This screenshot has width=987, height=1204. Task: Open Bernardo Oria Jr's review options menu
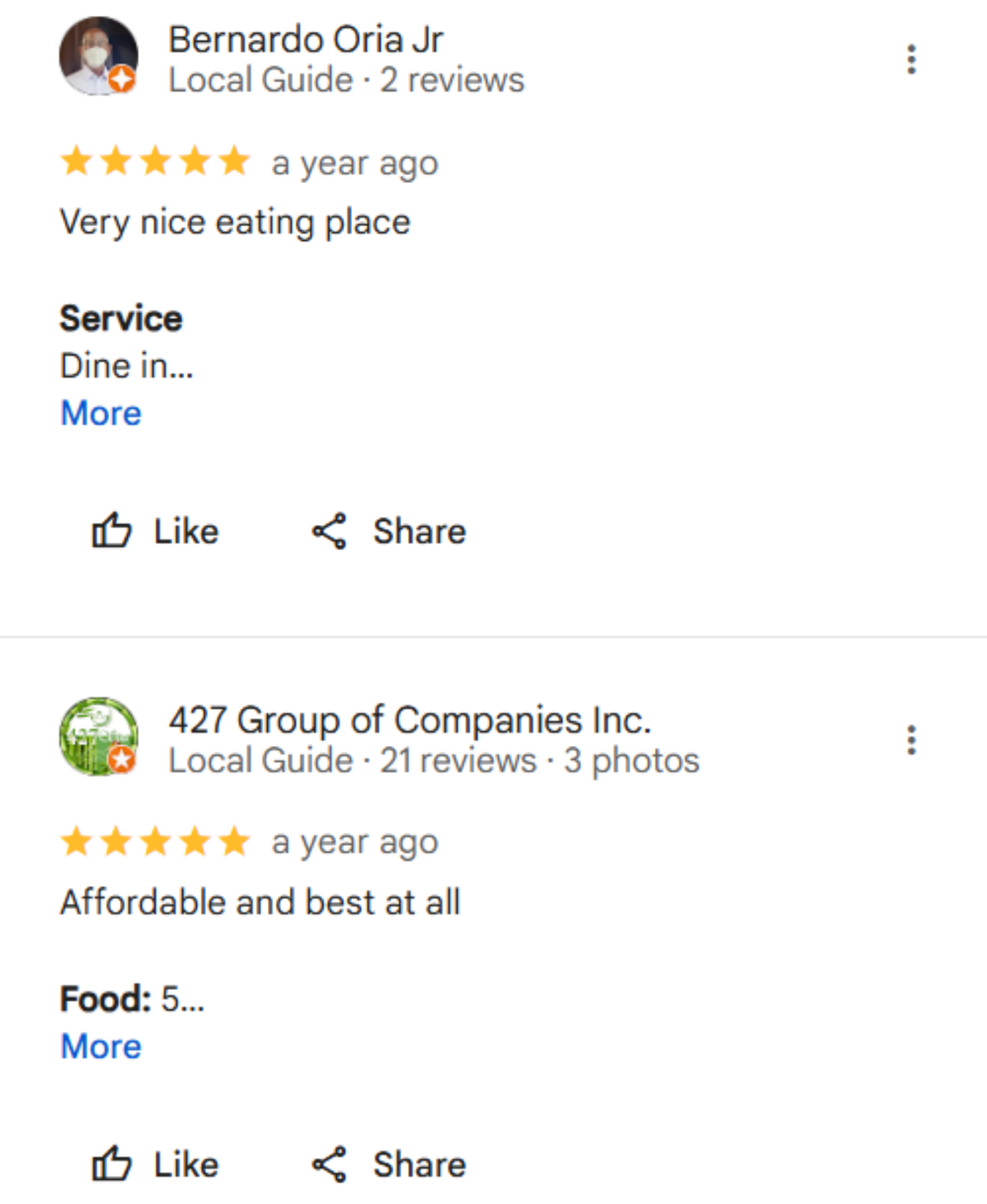911,60
